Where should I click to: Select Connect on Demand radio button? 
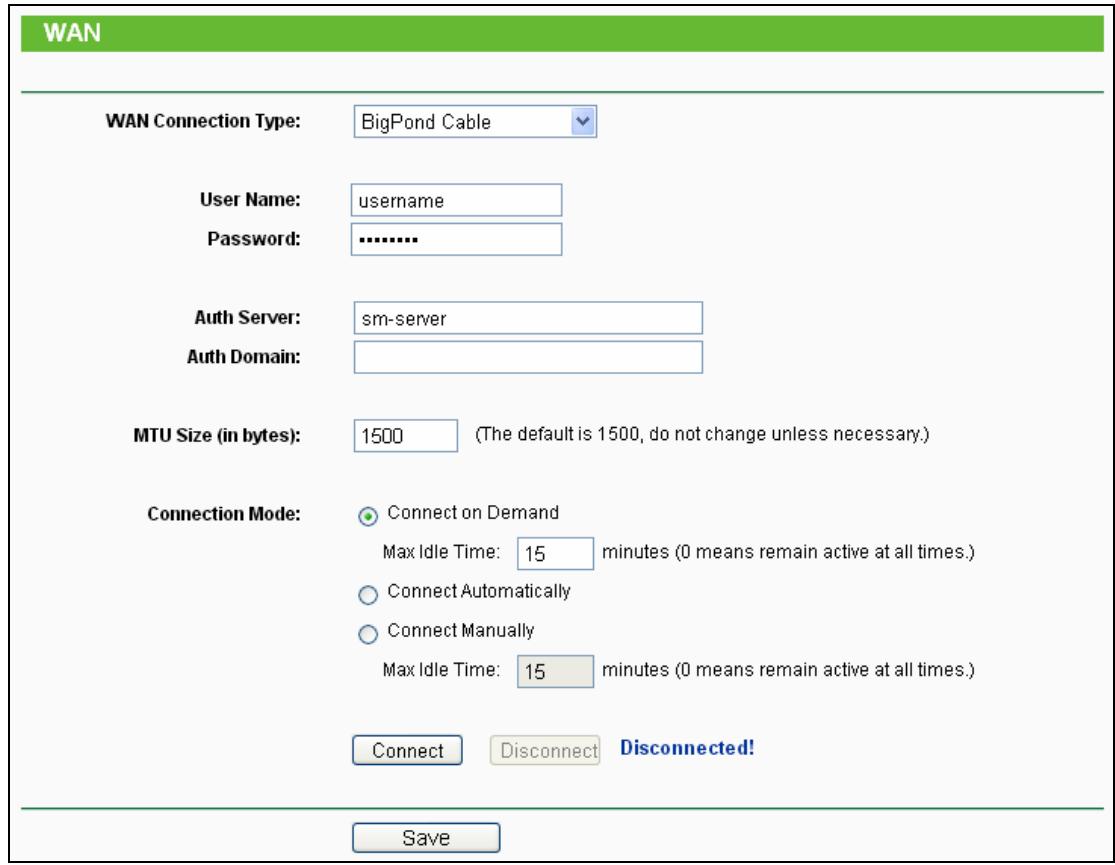click(368, 516)
